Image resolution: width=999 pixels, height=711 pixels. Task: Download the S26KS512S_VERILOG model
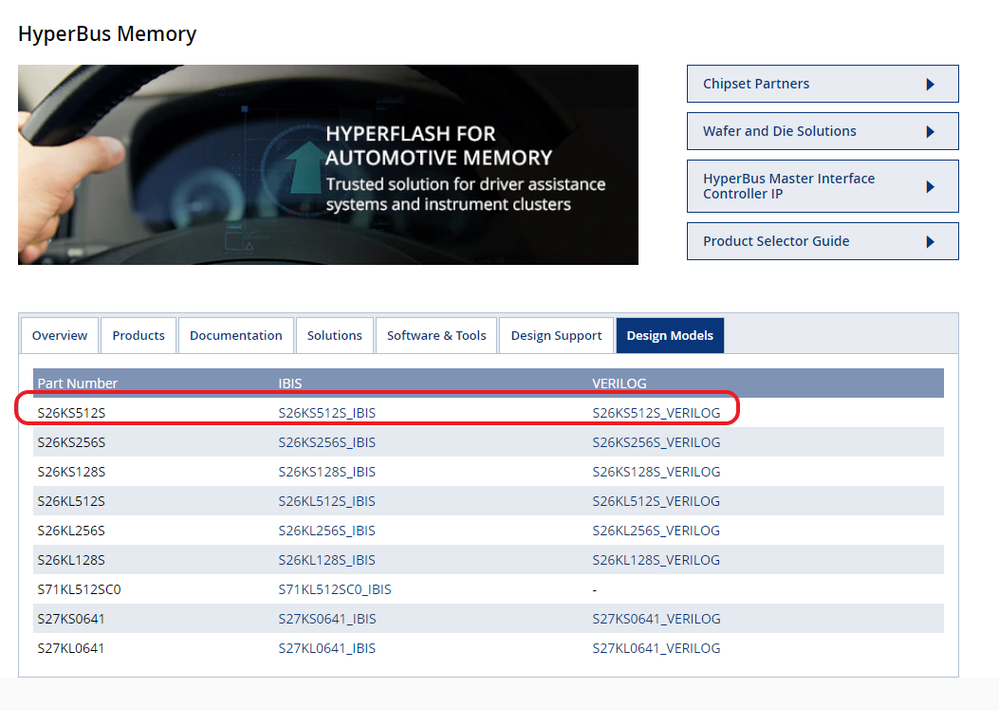(656, 412)
